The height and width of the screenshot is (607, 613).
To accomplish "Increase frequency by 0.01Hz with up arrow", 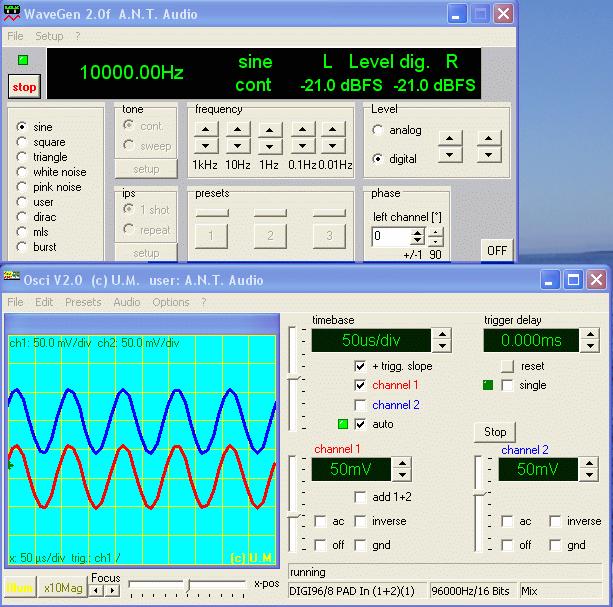I will [x=332, y=129].
